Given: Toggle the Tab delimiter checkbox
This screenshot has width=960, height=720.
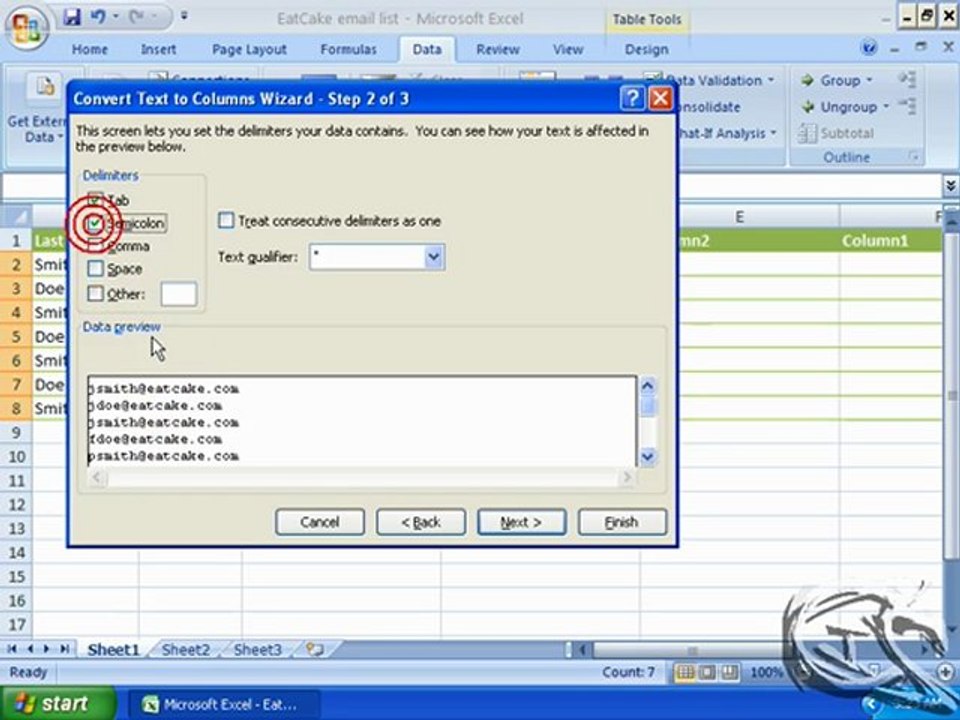Looking at the screenshot, I should tap(95, 200).
